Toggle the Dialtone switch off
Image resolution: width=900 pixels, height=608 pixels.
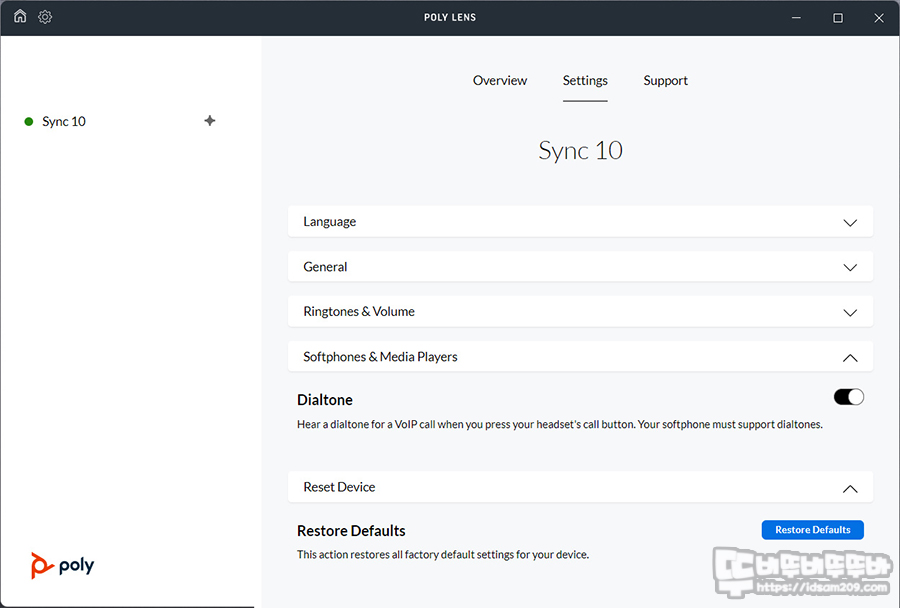(x=848, y=397)
